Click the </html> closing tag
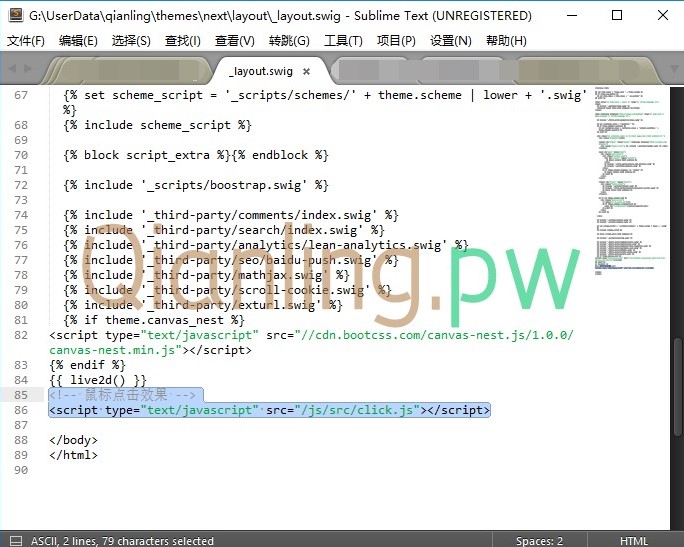Image resolution: width=684 pixels, height=547 pixels. 73,455
